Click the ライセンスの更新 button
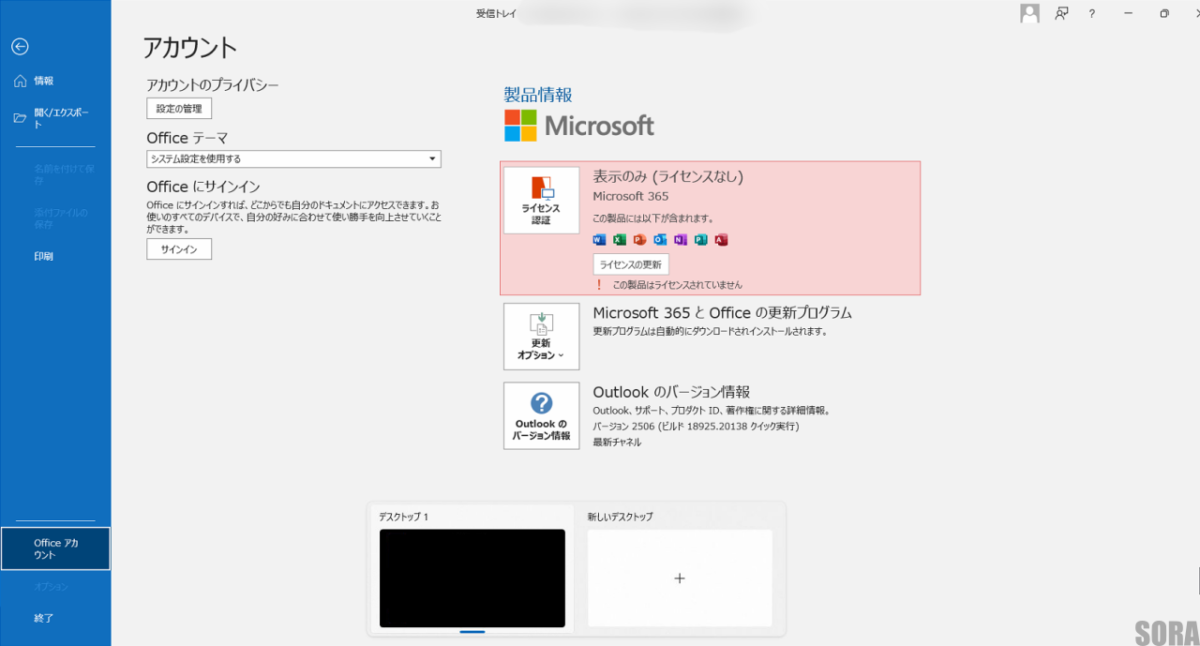The image size is (1200, 646). 631,264
